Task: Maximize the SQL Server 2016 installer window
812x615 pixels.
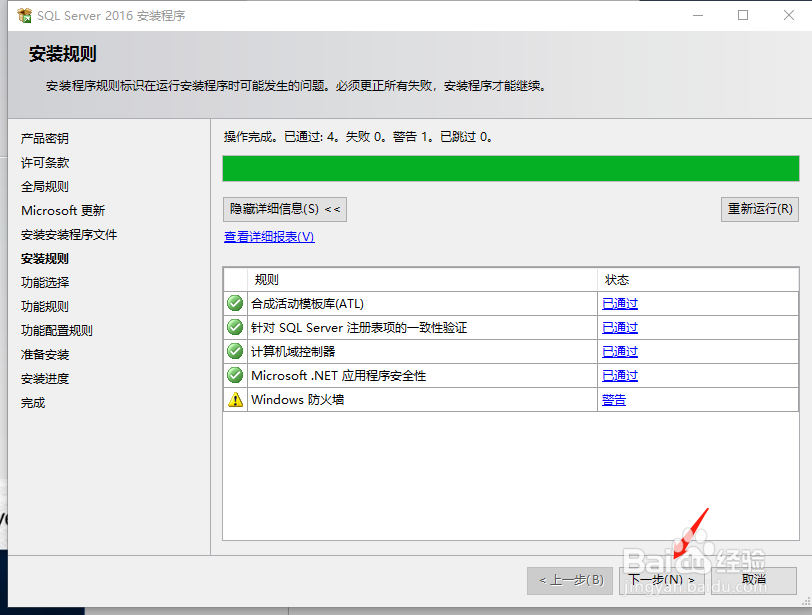Action: [743, 16]
